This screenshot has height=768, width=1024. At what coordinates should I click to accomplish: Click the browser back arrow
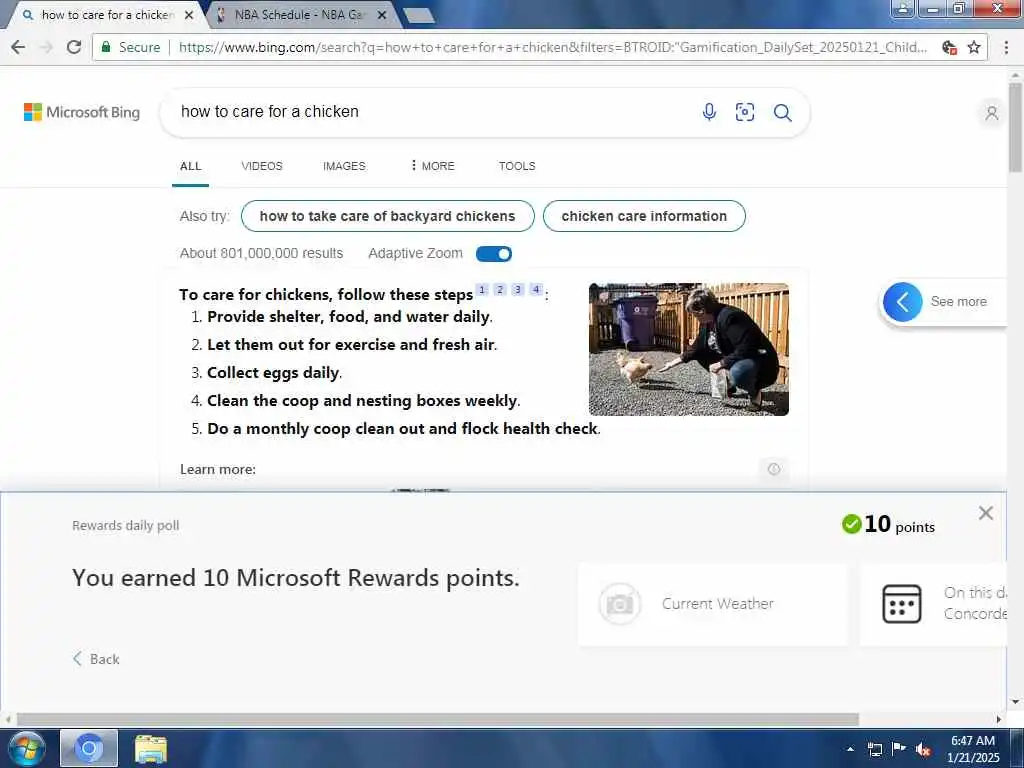(x=18, y=47)
